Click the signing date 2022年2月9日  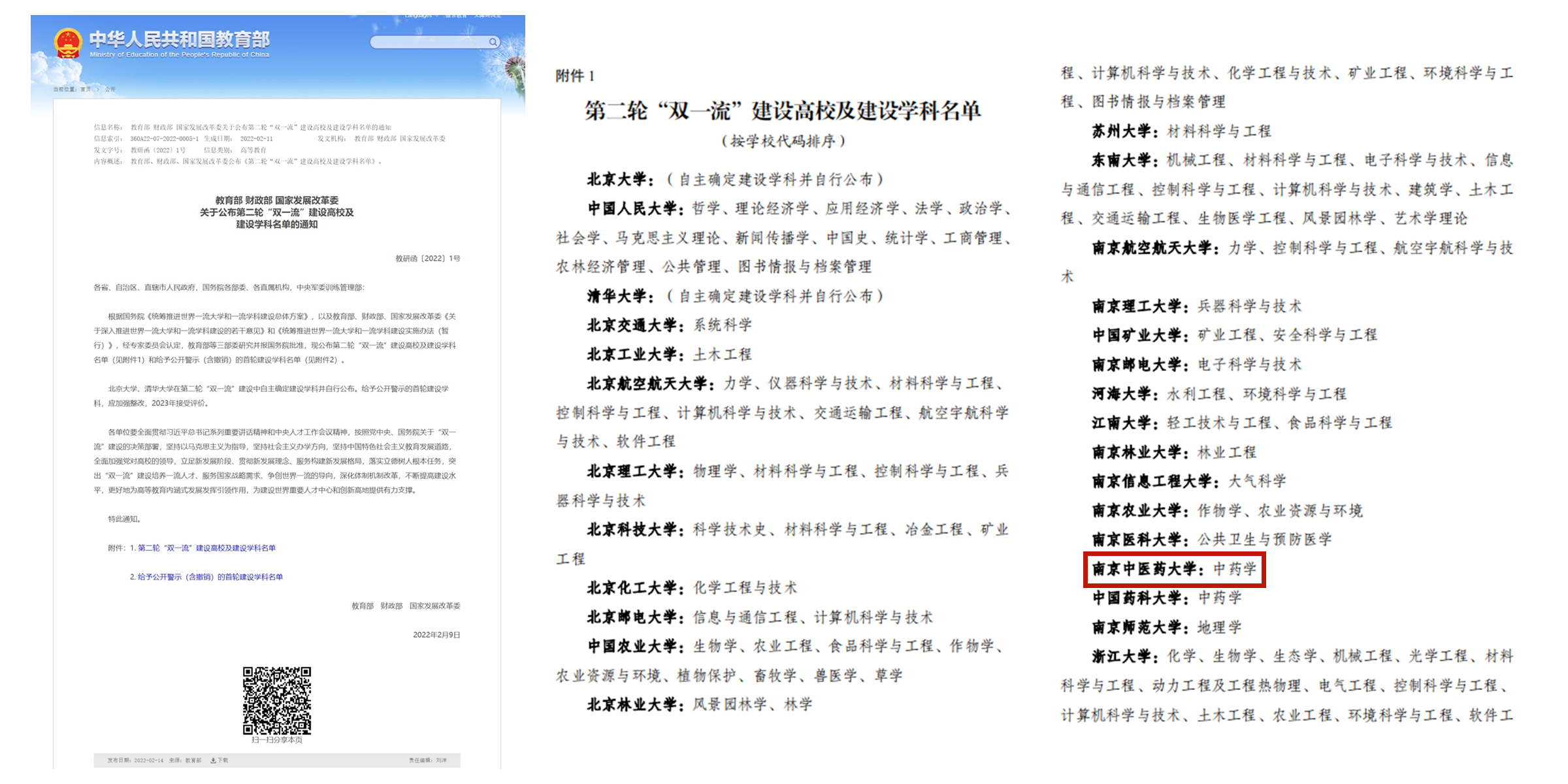point(436,635)
